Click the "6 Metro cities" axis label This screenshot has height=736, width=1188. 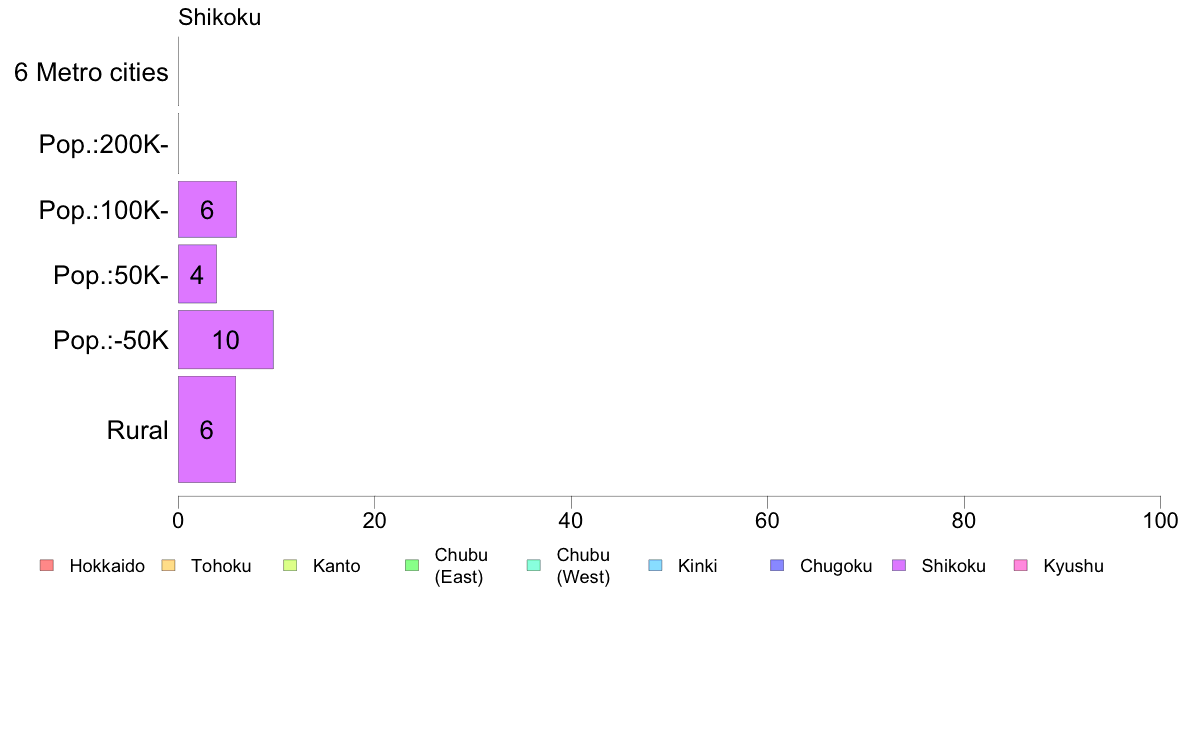tap(91, 73)
